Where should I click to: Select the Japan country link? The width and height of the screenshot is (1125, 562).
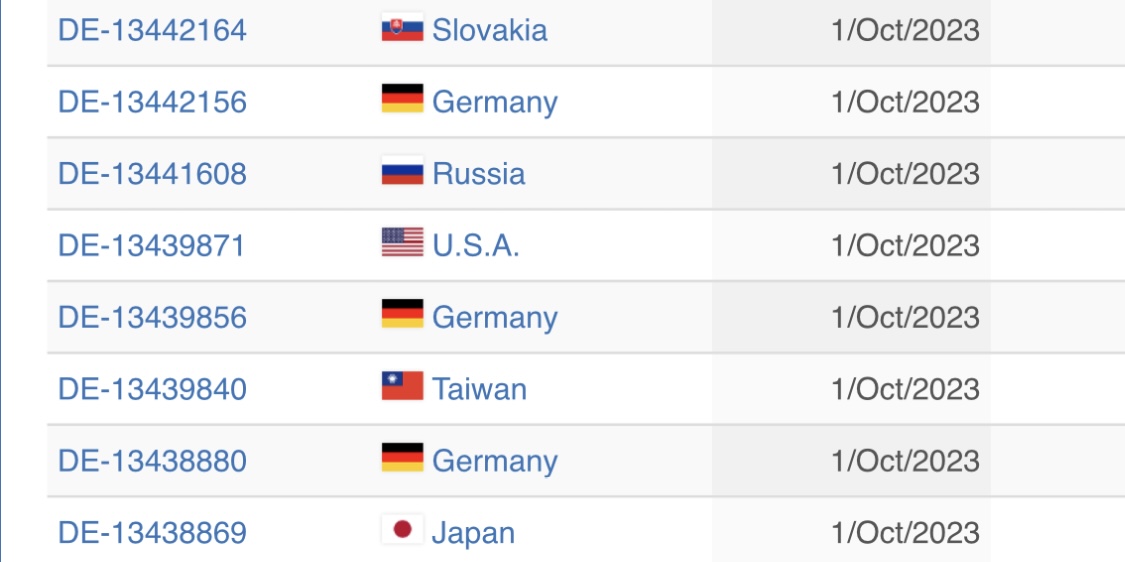[474, 533]
